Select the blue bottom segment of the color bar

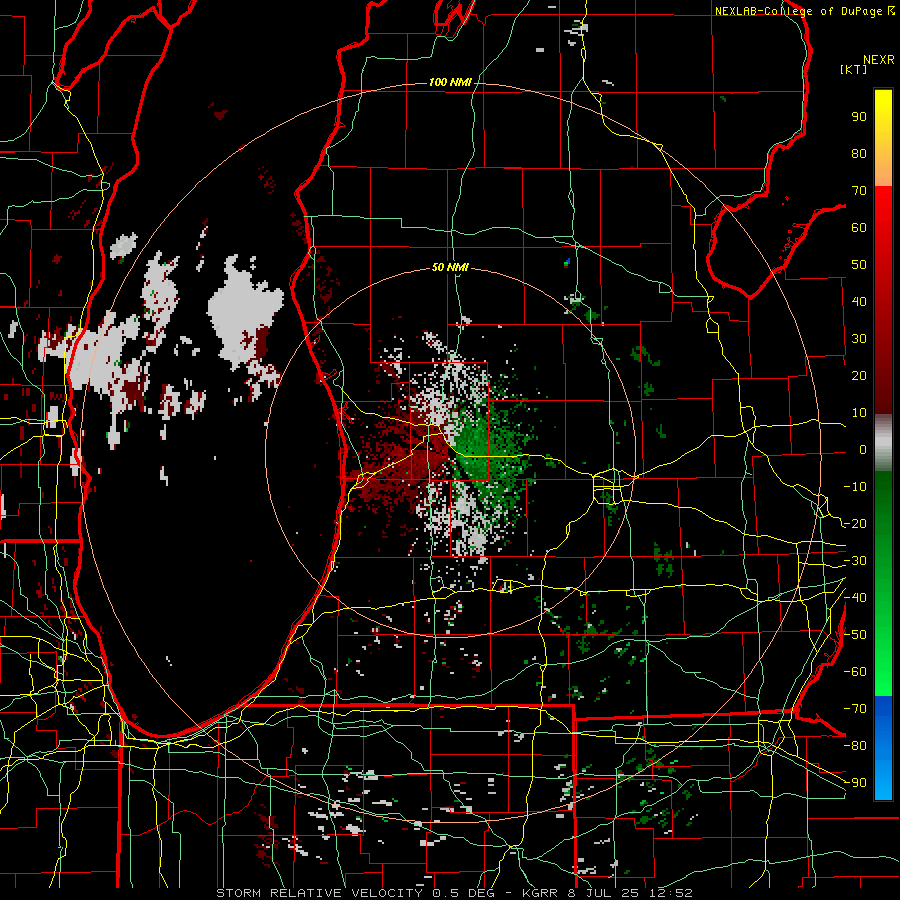[883, 748]
